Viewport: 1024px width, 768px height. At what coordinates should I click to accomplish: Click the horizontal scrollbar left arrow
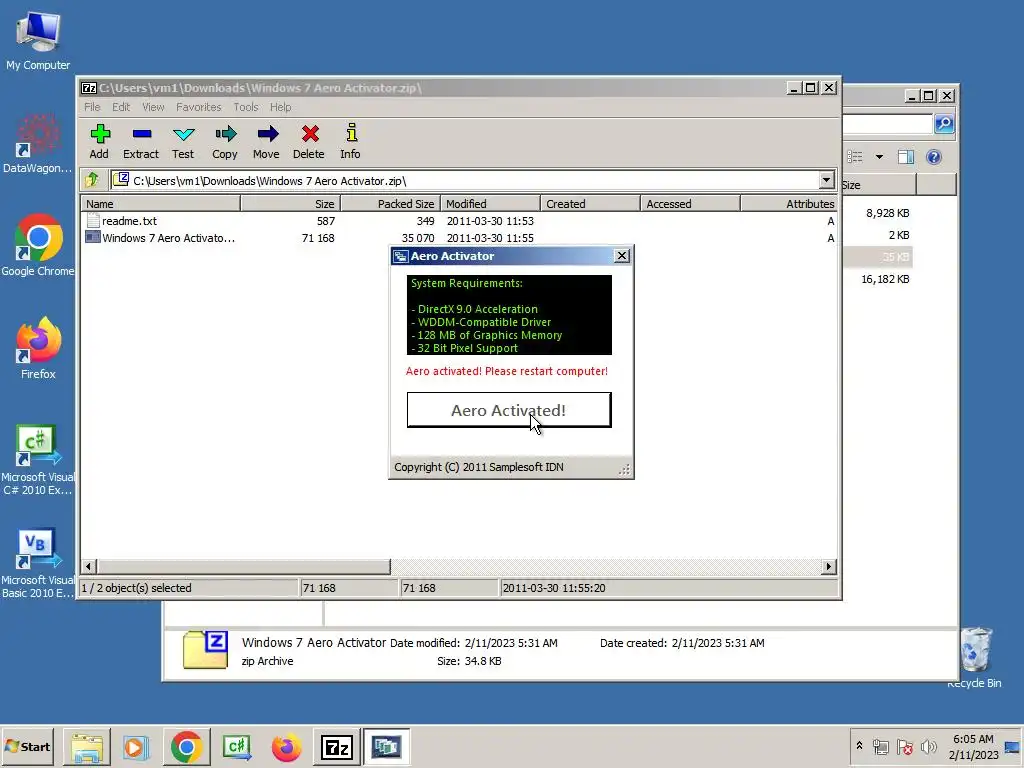click(x=89, y=566)
